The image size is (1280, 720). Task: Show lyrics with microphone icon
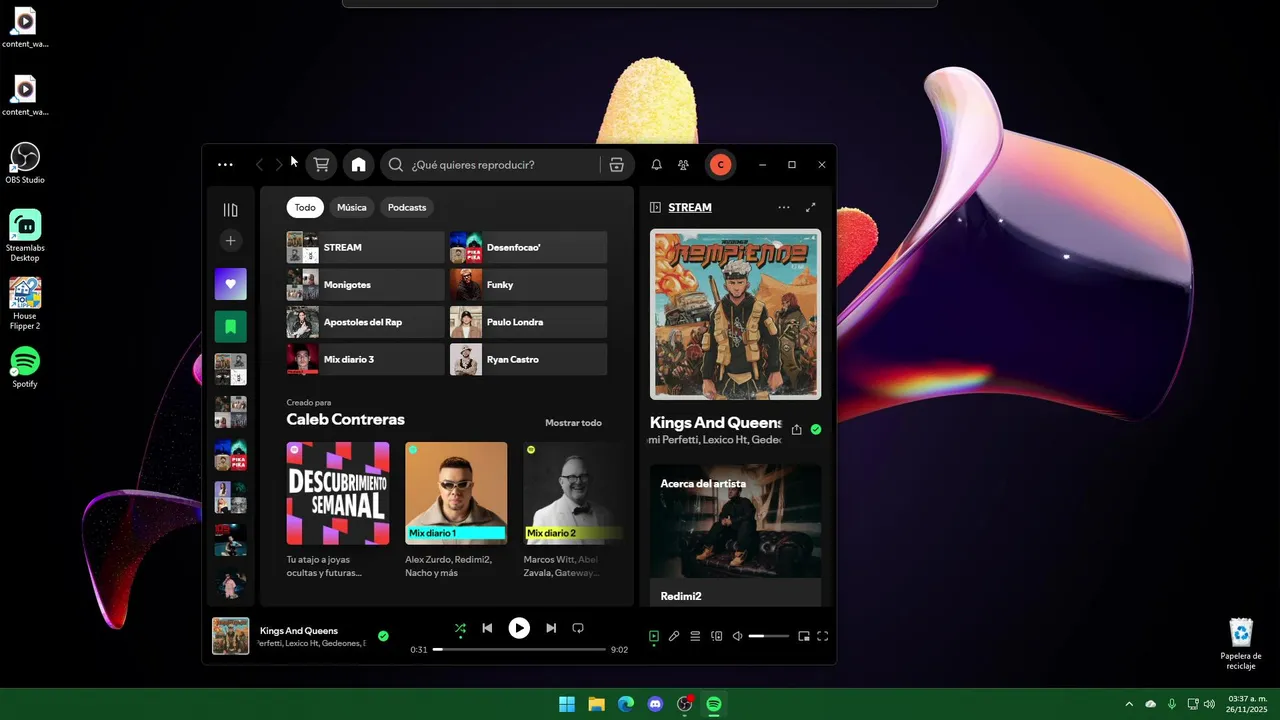click(674, 636)
